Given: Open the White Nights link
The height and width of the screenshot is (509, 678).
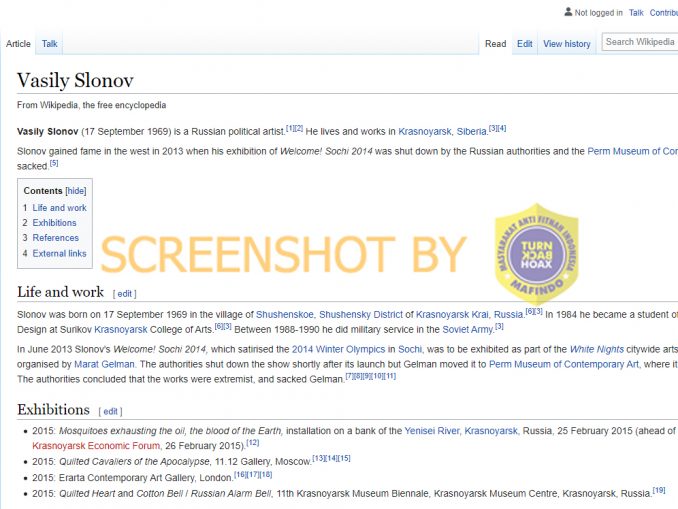Looking at the screenshot, I should point(597,349).
